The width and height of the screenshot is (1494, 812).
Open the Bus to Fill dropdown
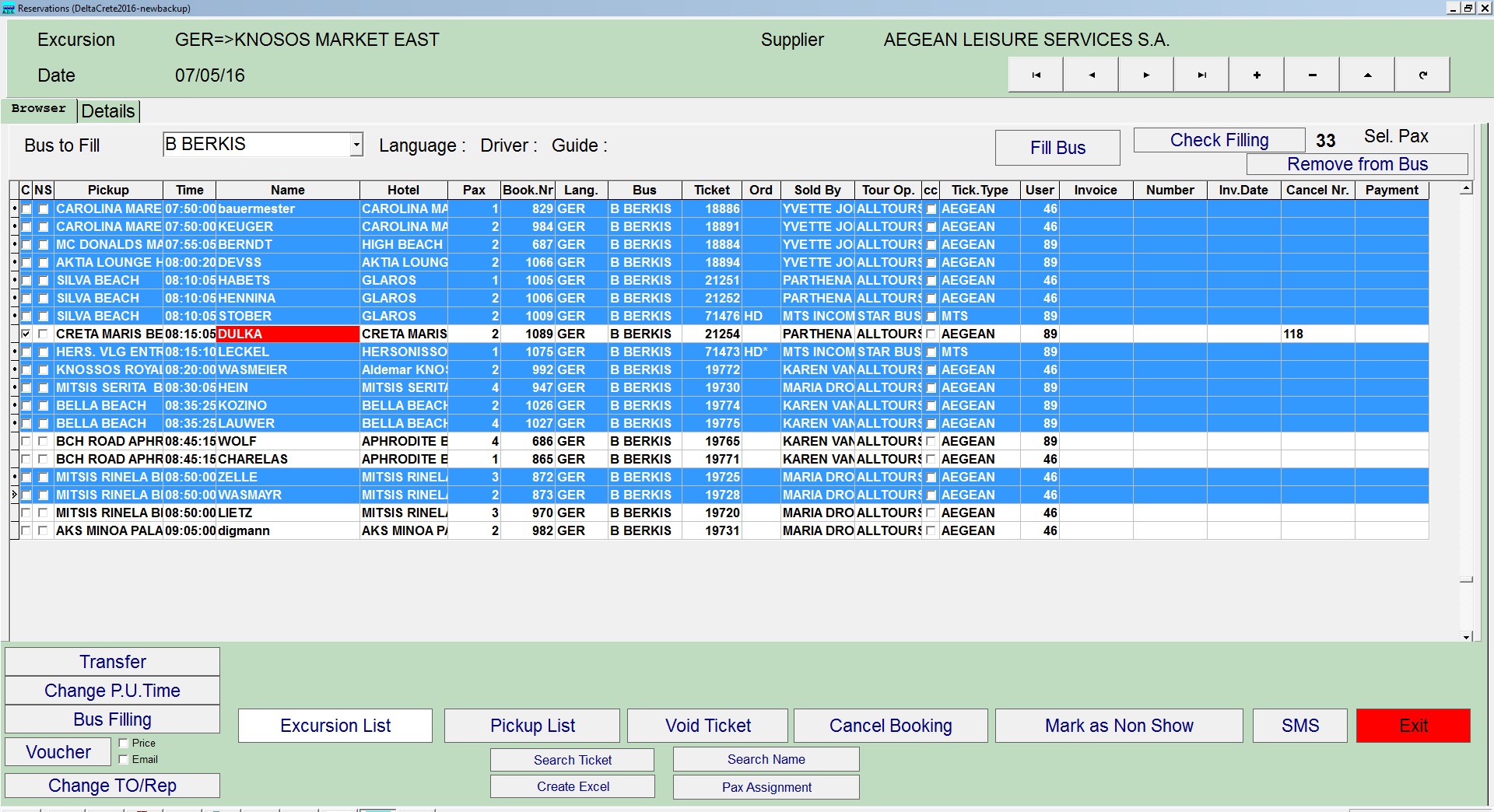click(356, 145)
